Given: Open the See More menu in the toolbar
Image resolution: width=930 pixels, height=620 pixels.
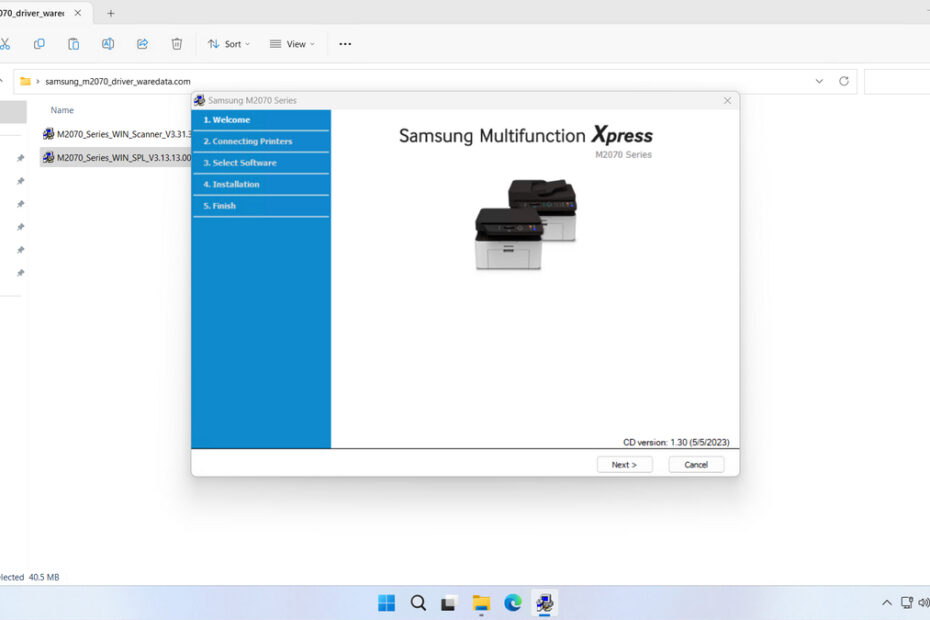Looking at the screenshot, I should (x=345, y=44).
